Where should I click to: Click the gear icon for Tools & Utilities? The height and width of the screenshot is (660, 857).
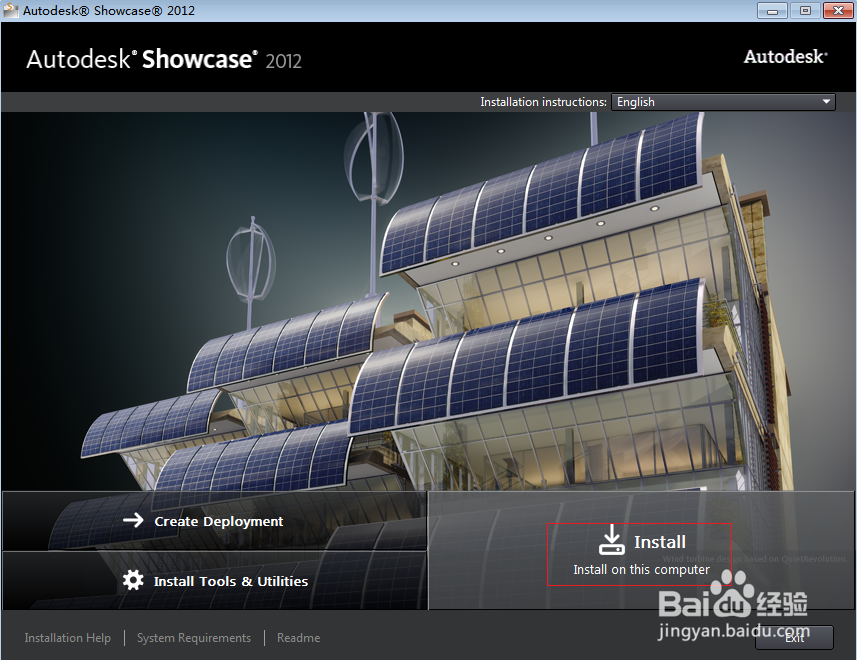coord(133,580)
